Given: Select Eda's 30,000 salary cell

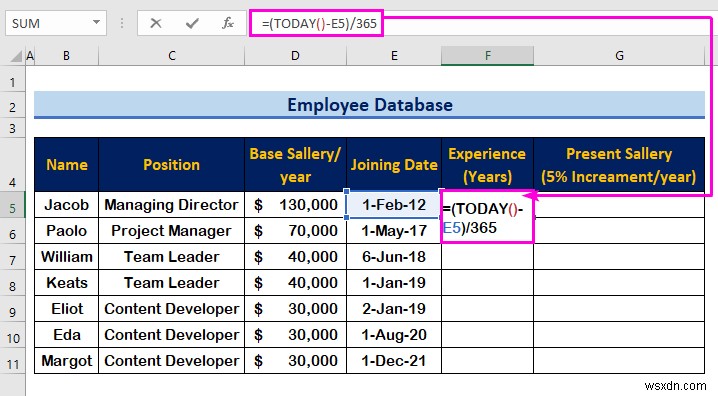Looking at the screenshot, I should [x=295, y=335].
